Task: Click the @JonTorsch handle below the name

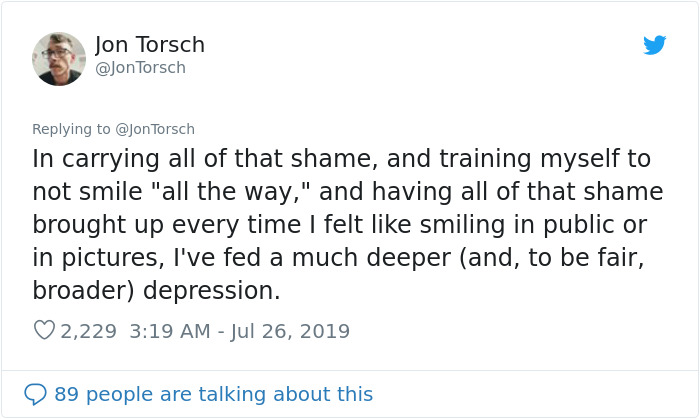Action: (x=140, y=68)
